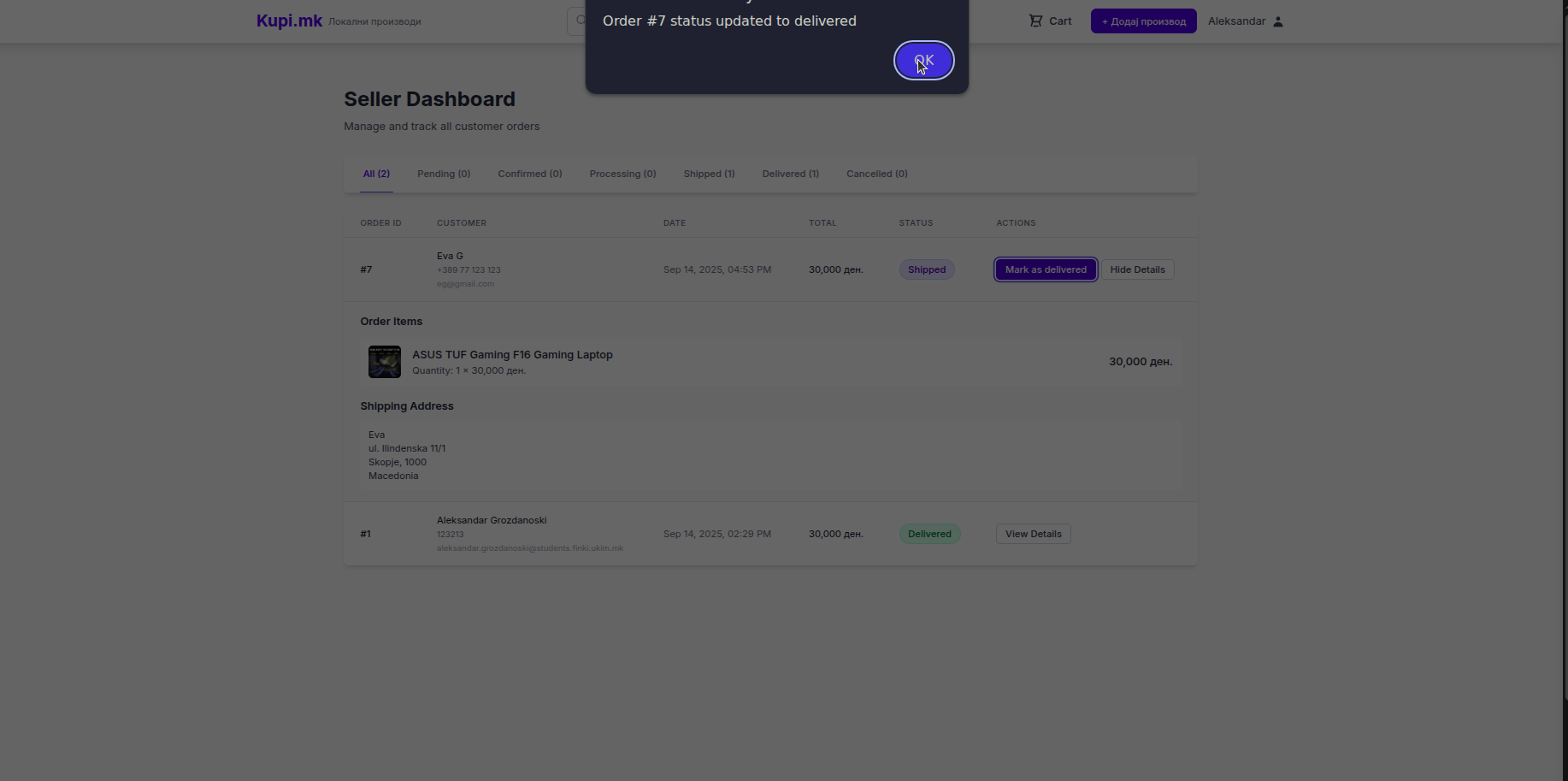Collapse order #7 with Hide Details
The width and height of the screenshot is (1568, 781).
[1137, 269]
